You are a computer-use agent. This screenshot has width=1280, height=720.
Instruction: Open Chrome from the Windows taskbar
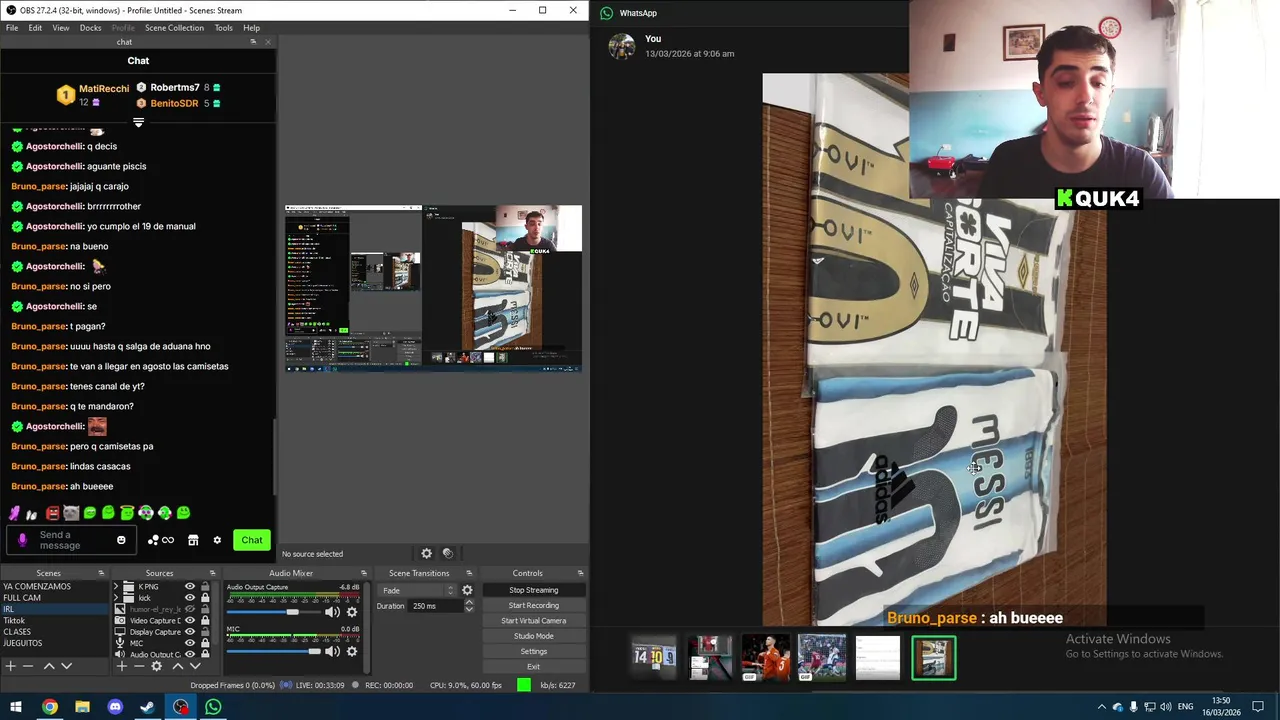[49, 707]
